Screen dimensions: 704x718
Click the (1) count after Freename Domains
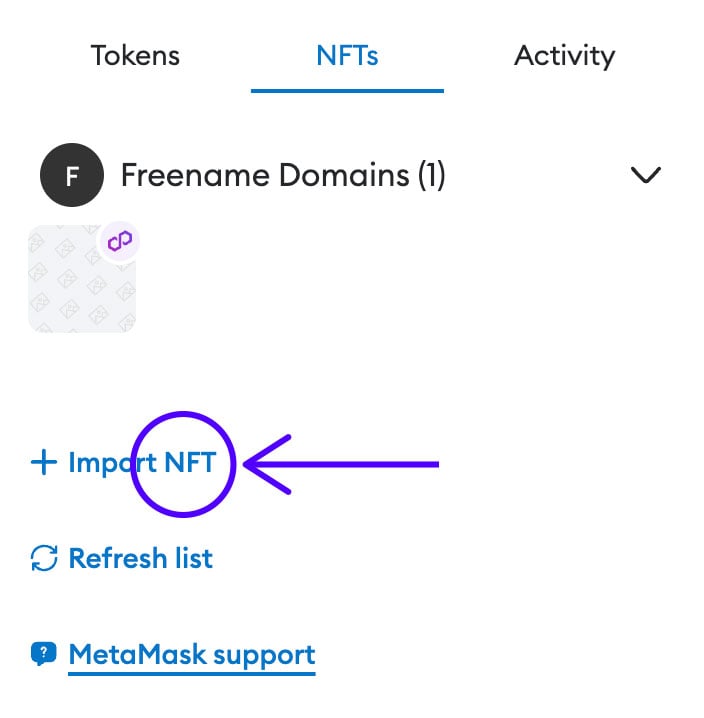click(x=431, y=176)
